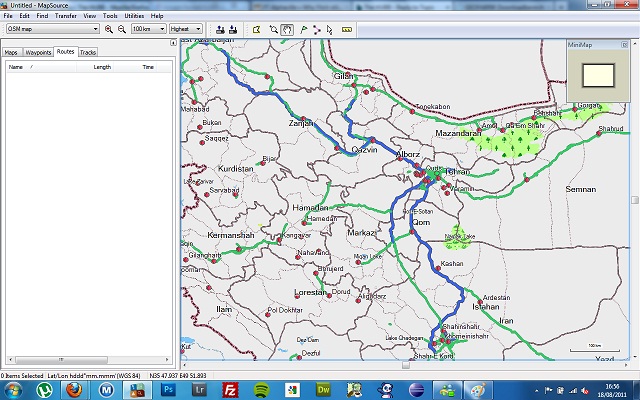640x400 pixels.
Task: Click Receive From Device icon
Action: [233, 29]
